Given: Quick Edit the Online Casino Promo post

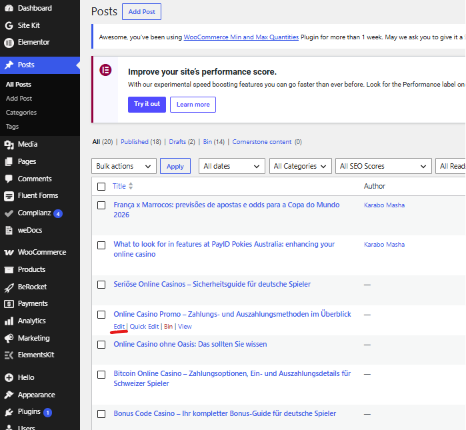Looking at the screenshot, I should (144, 327).
